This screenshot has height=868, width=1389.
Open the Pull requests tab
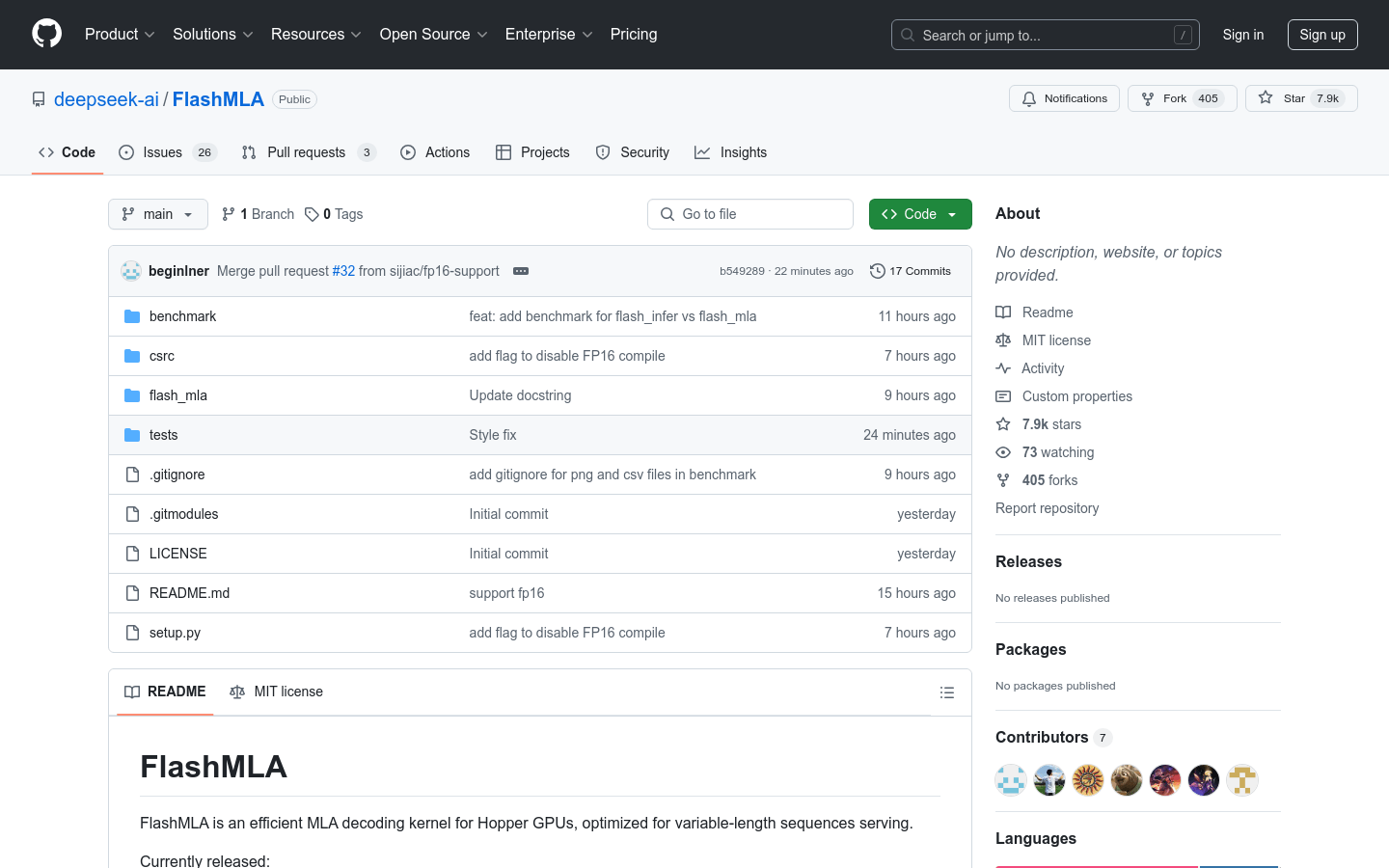pos(309,152)
